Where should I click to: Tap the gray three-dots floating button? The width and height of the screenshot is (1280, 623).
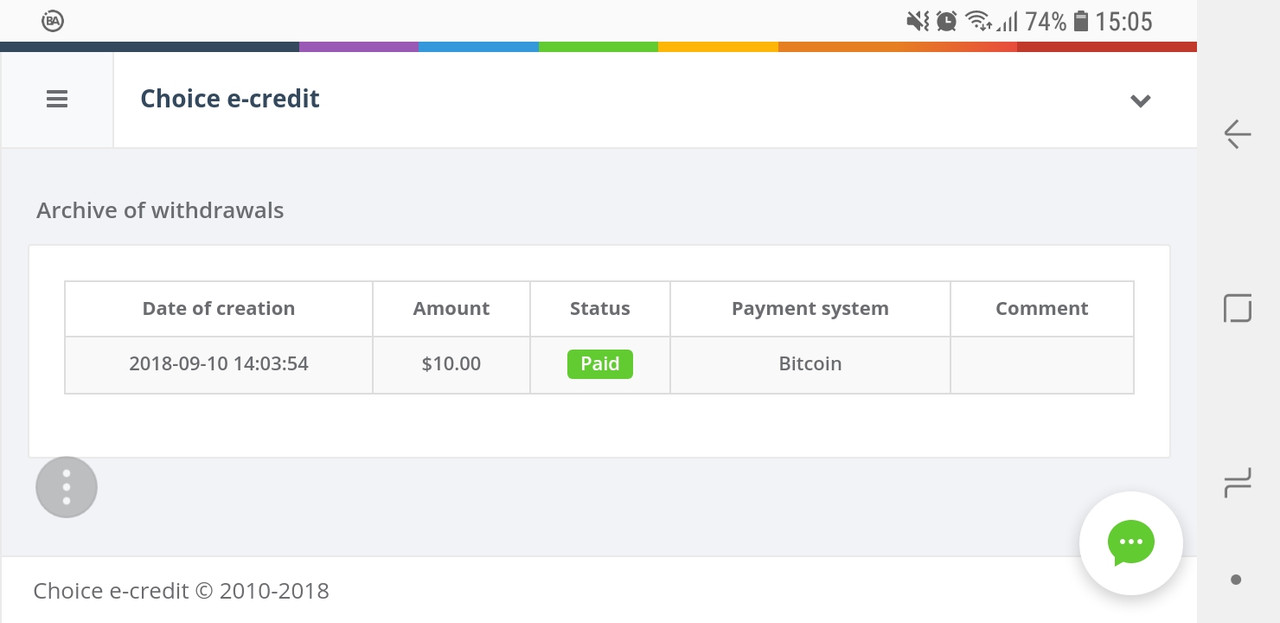pyautogui.click(x=66, y=487)
